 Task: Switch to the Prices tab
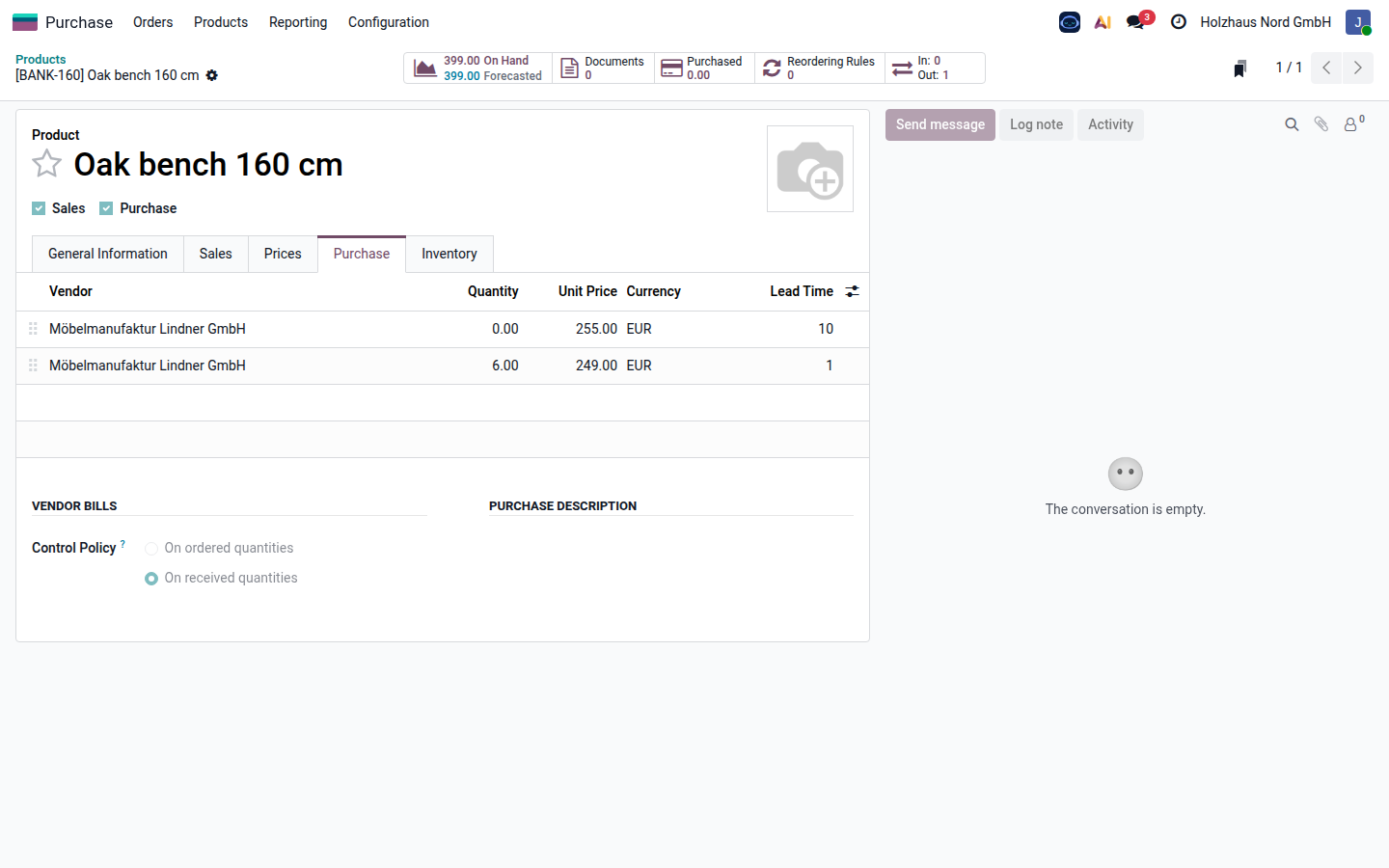pos(283,254)
